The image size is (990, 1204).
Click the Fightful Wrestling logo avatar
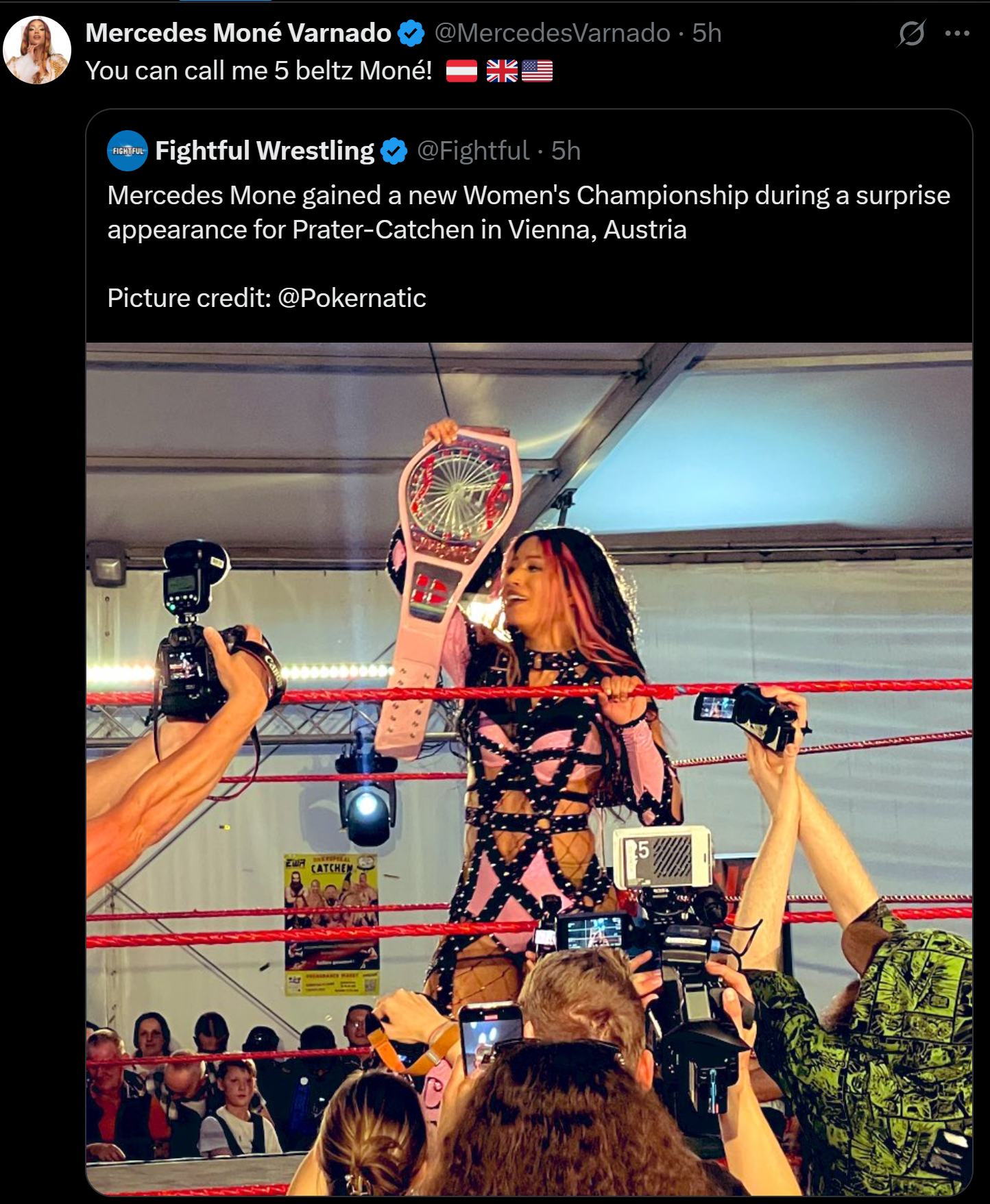tap(128, 150)
